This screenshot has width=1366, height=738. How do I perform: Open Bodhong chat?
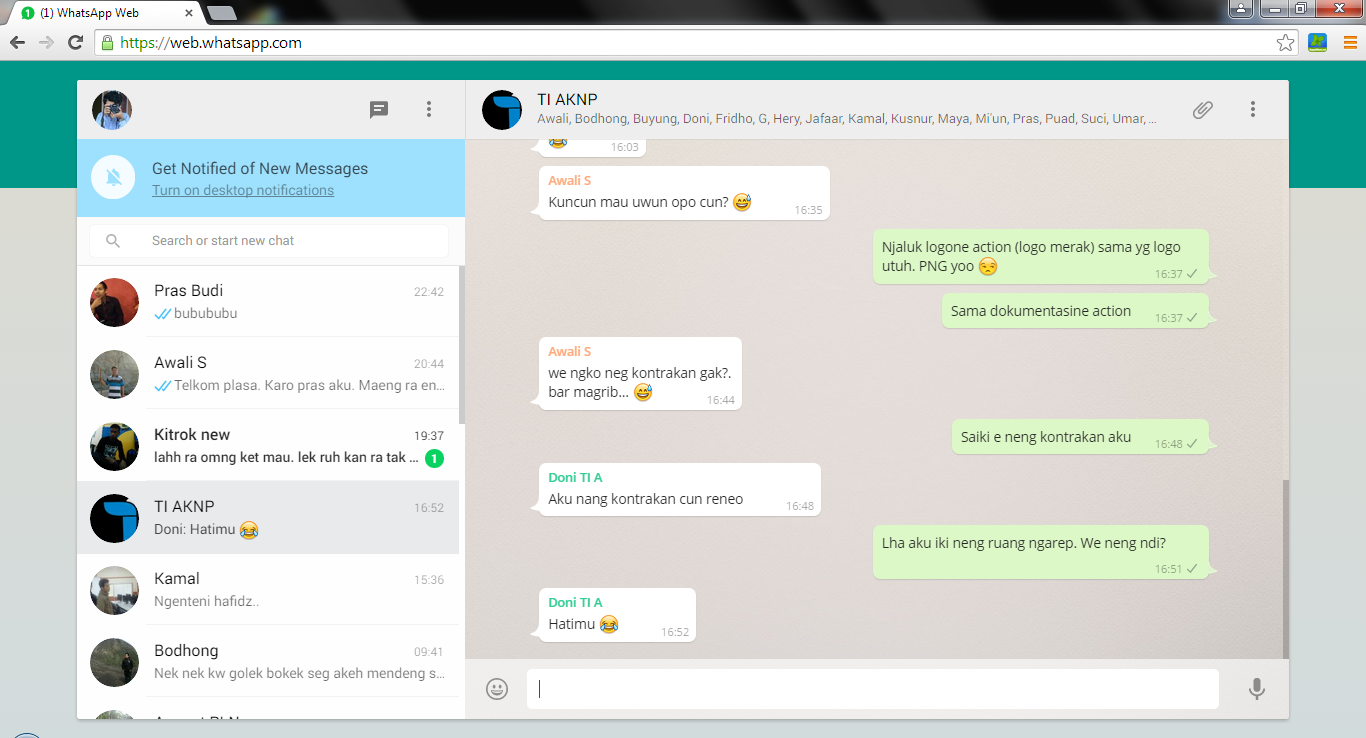(x=268, y=661)
